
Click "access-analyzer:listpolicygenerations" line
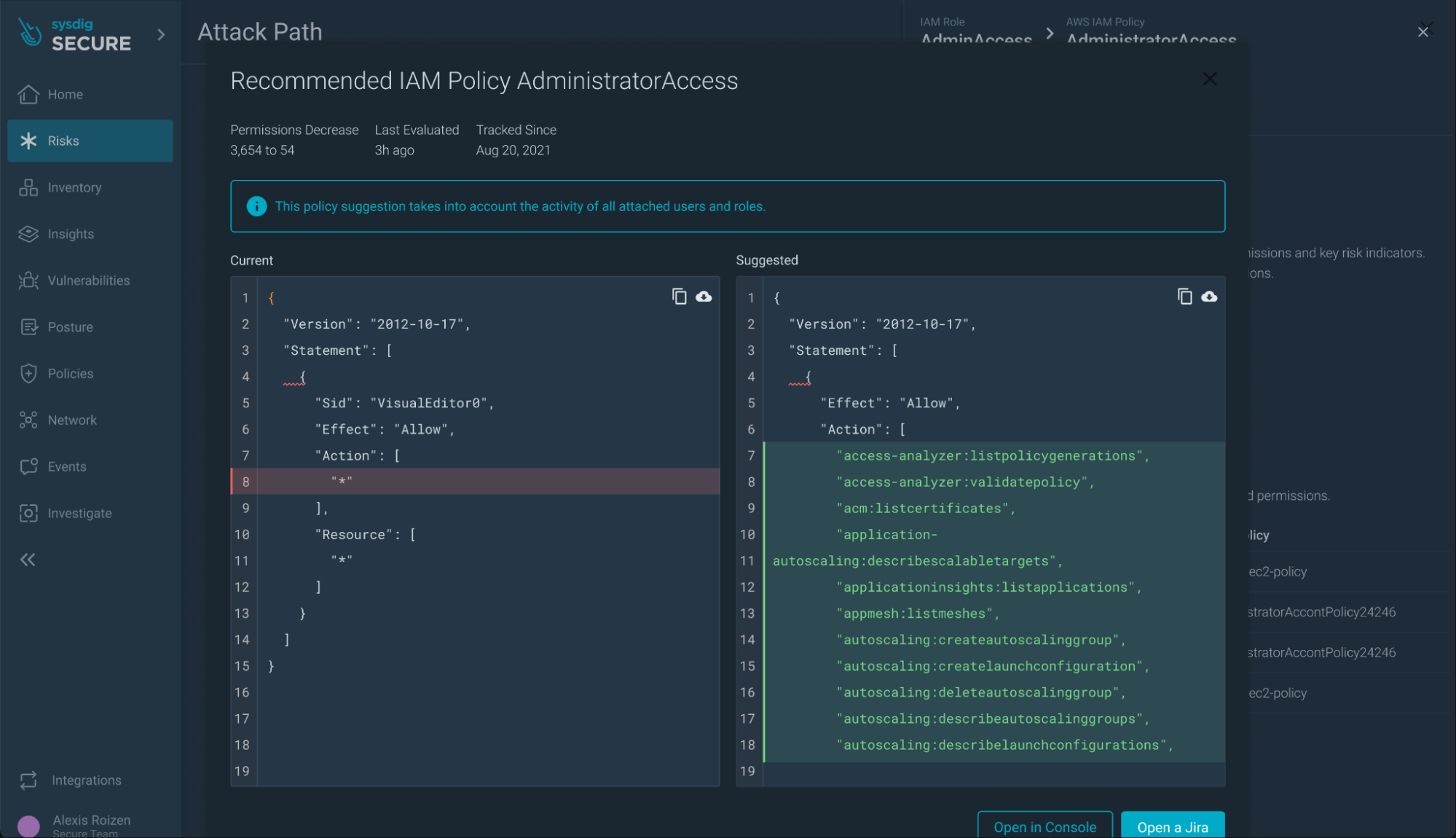(993, 455)
